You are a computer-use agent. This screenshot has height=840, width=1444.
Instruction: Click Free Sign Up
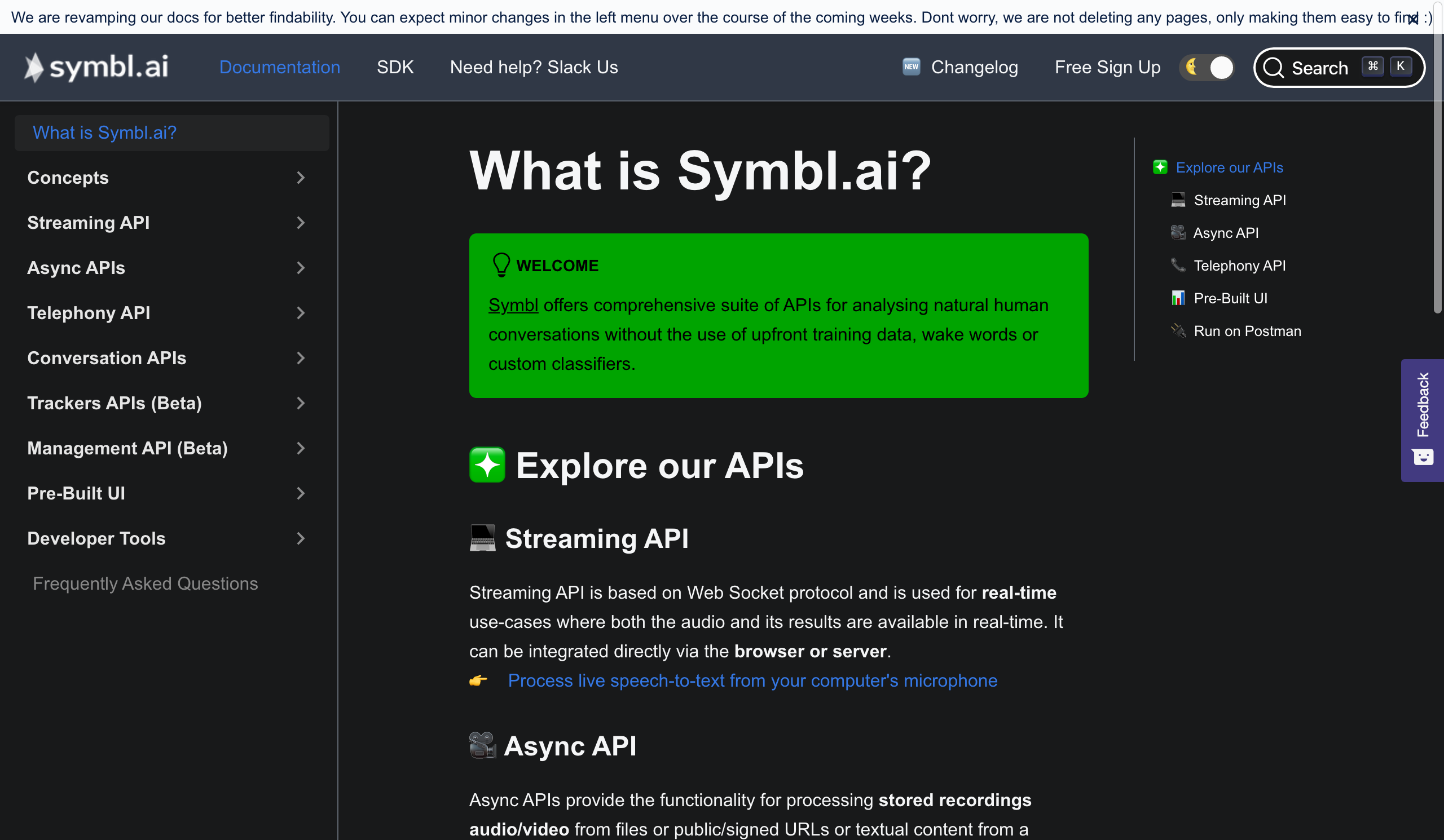point(1107,67)
